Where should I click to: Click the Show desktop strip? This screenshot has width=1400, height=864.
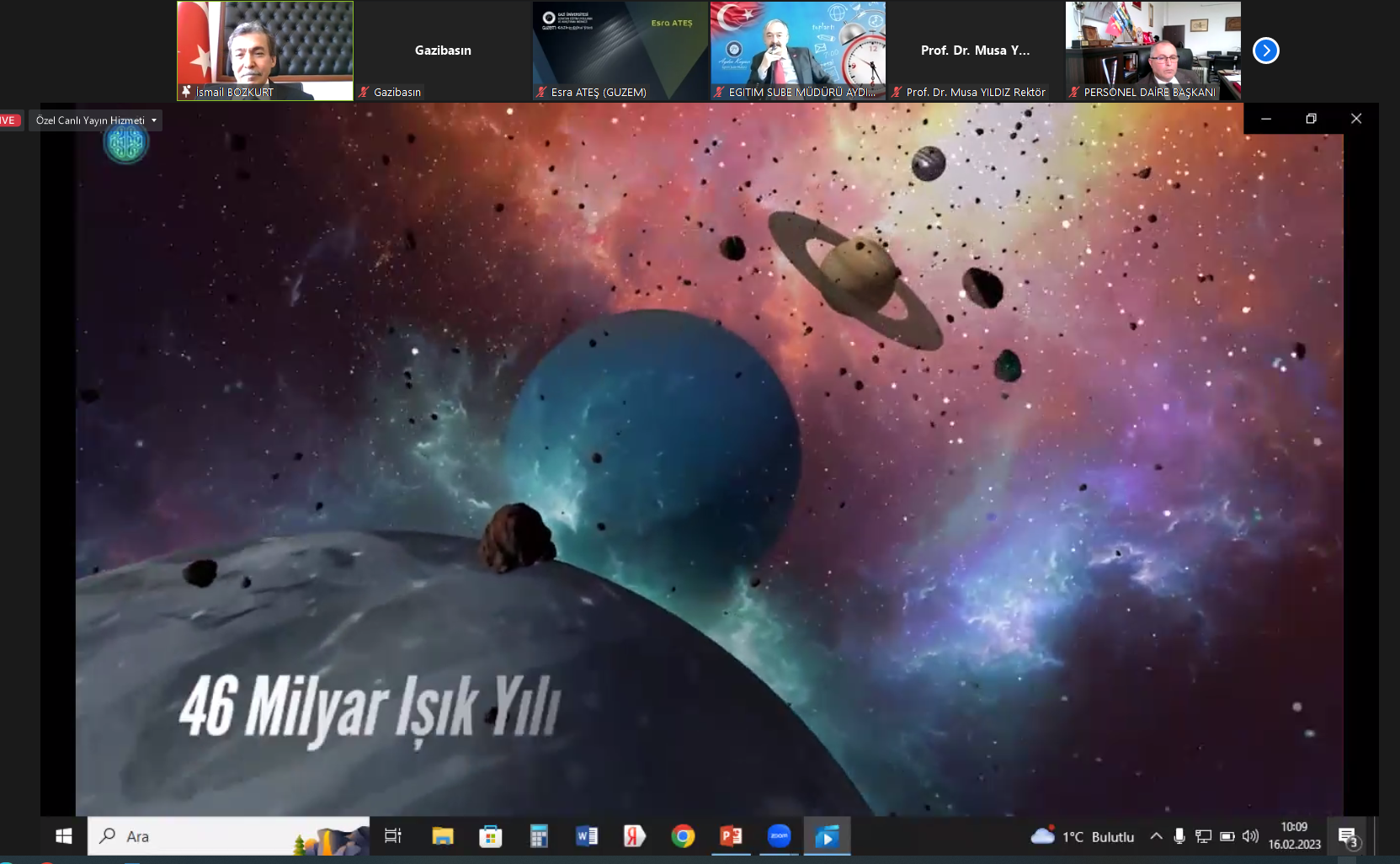[x=1376, y=836]
